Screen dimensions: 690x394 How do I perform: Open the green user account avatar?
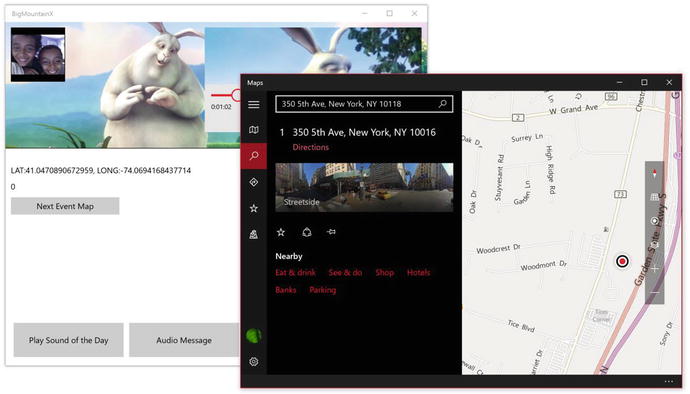(253, 336)
